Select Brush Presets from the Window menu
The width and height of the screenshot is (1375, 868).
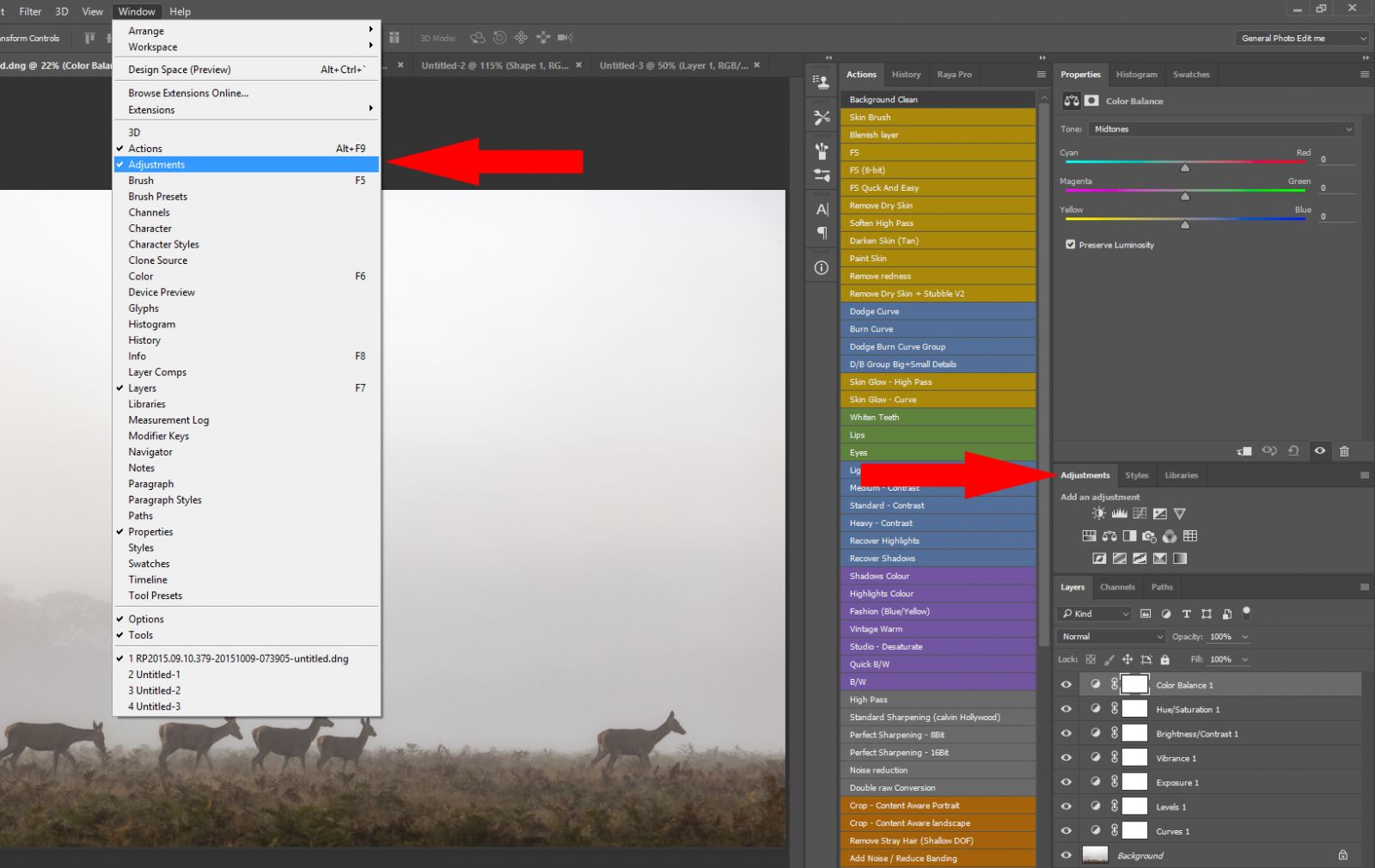point(158,196)
